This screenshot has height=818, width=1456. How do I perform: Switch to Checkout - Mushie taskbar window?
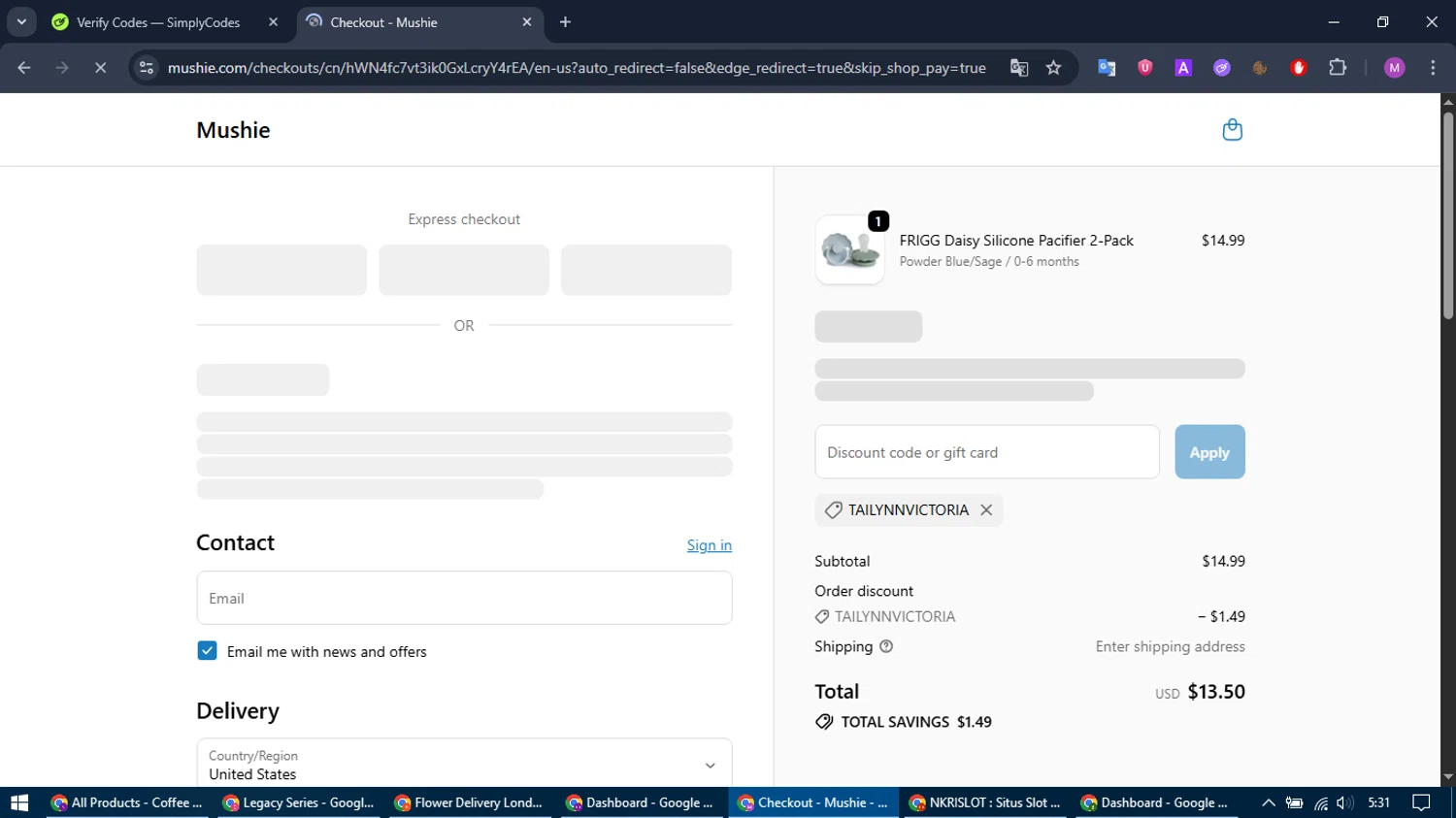coord(814,802)
